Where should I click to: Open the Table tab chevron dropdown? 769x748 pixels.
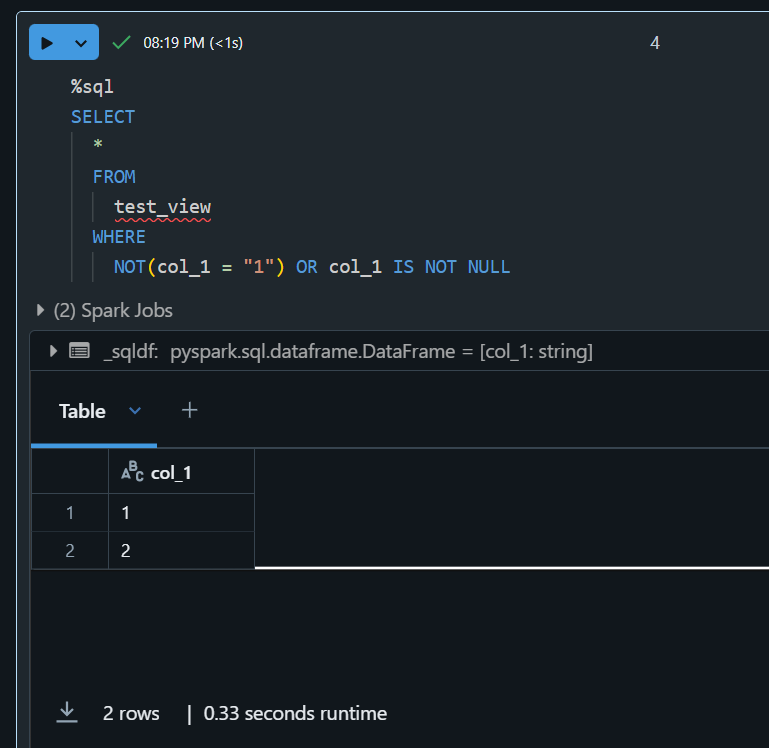(135, 411)
